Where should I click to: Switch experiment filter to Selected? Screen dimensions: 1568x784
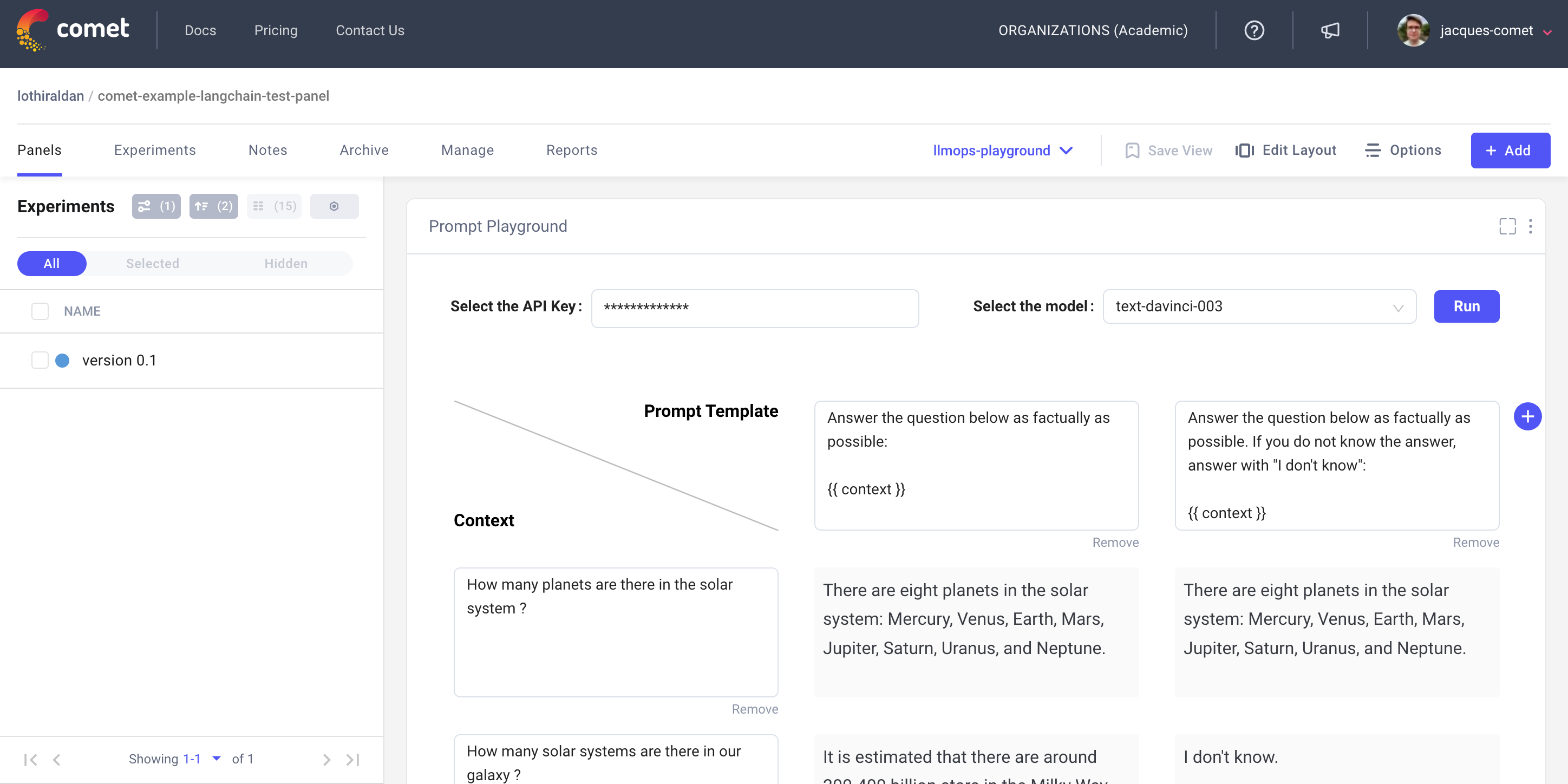coord(152,264)
